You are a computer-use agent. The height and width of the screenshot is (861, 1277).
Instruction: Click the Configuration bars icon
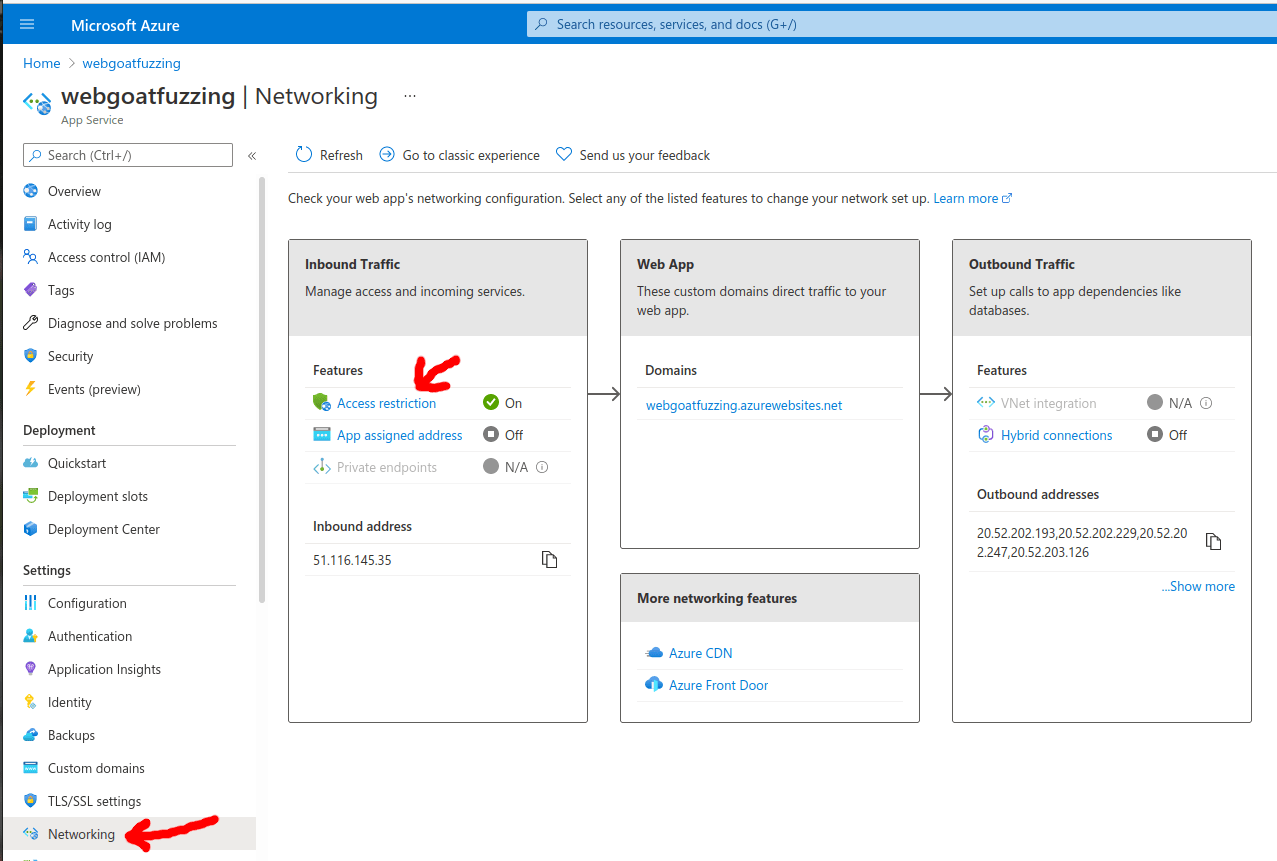coord(30,603)
